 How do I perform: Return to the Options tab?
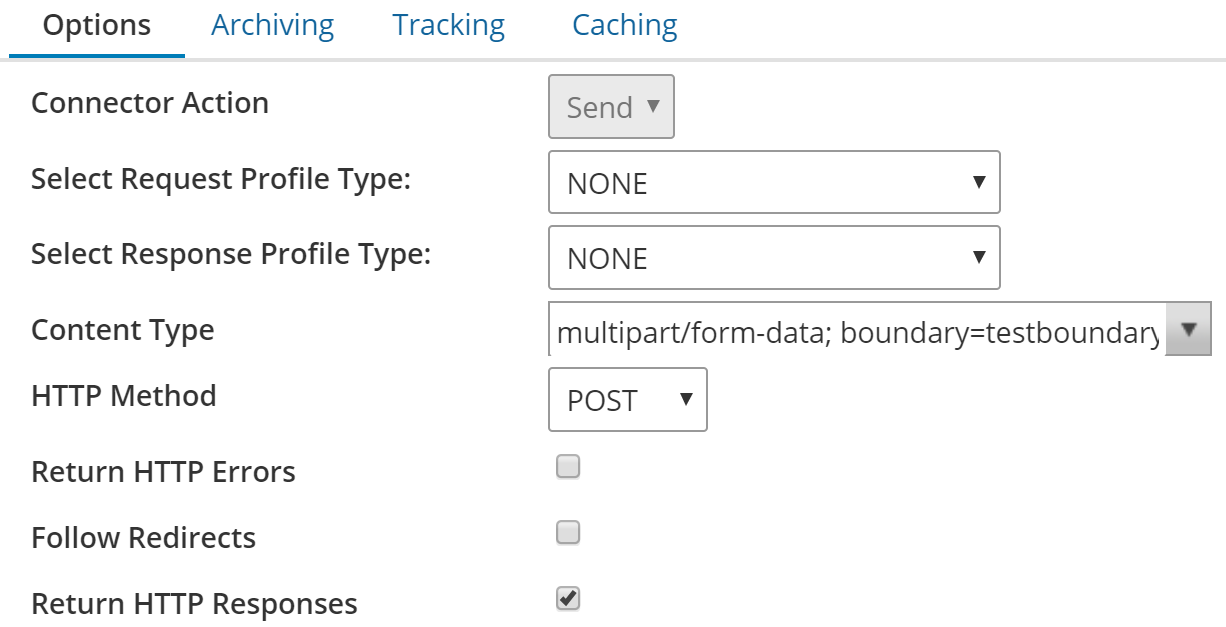pyautogui.click(x=95, y=24)
